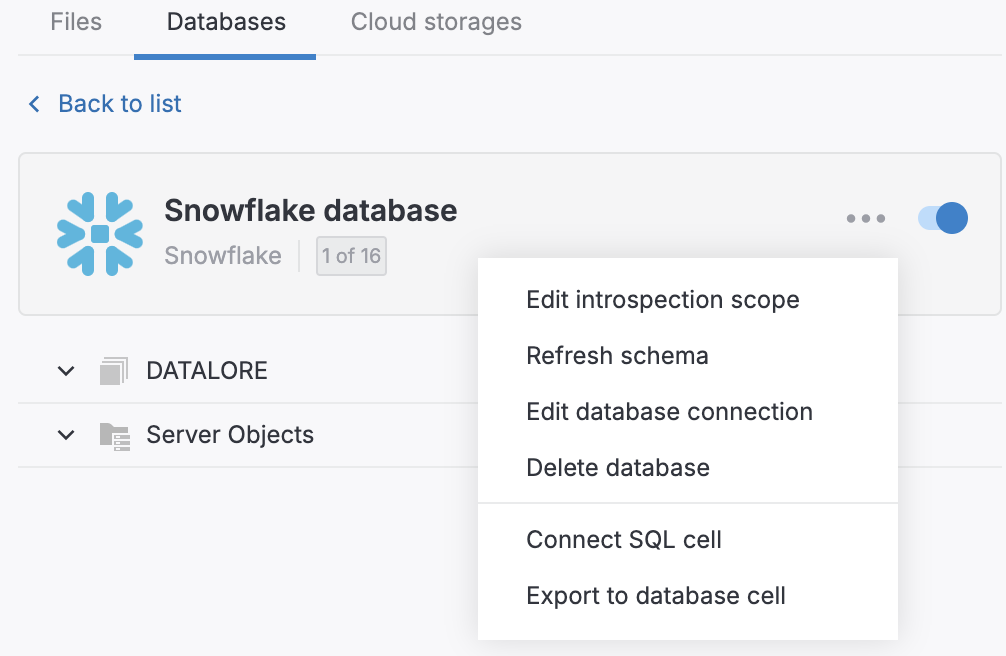The image size is (1006, 656).
Task: Collapse the Server Objects chevron
Action: (66, 435)
